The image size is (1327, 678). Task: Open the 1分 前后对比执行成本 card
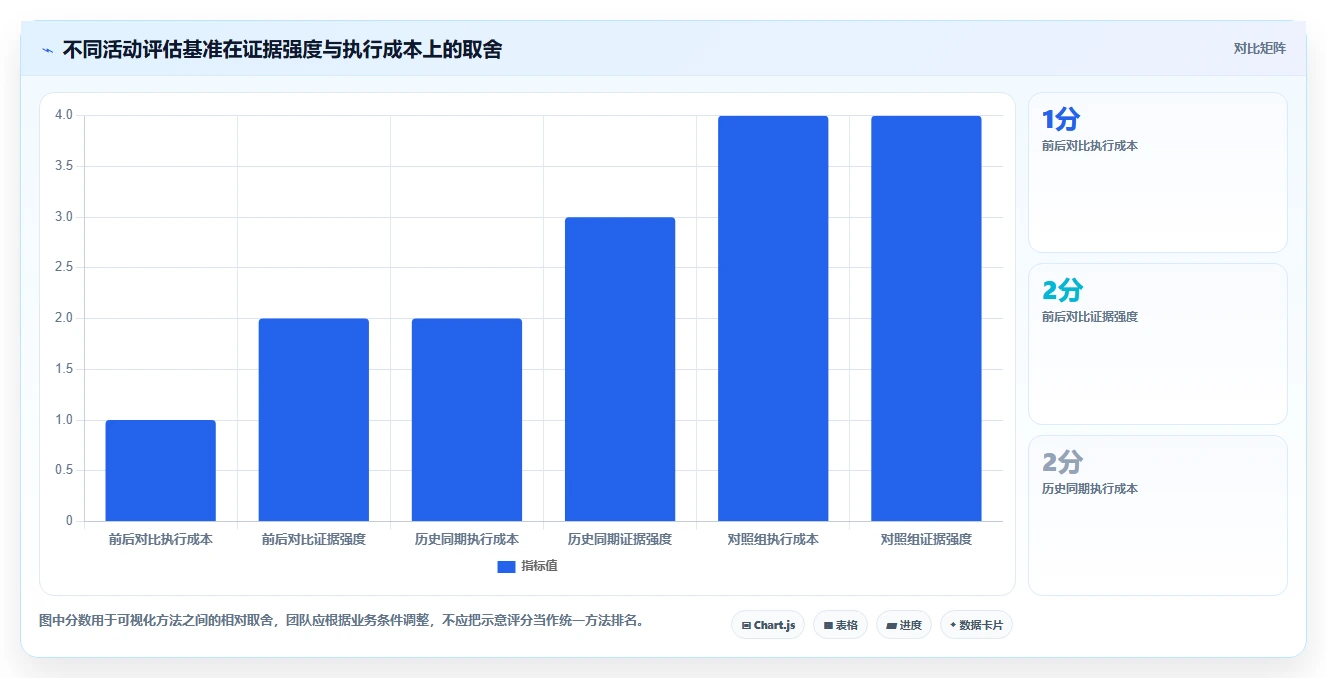pyautogui.click(x=1158, y=172)
